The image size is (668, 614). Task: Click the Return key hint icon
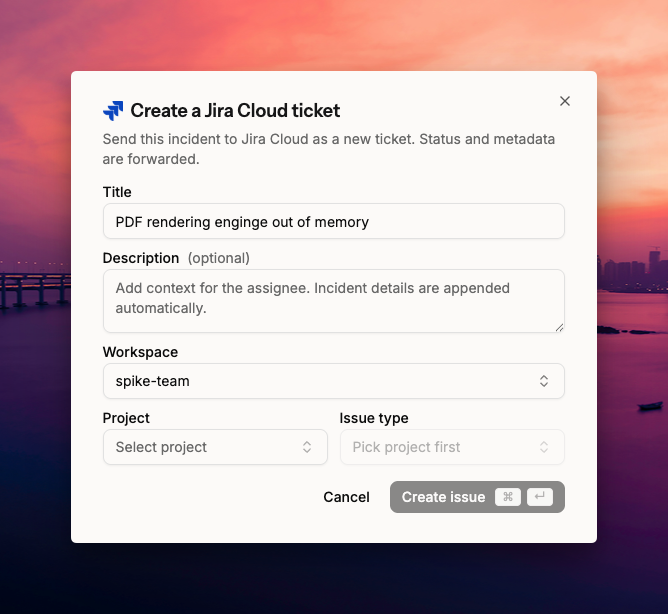(x=540, y=497)
